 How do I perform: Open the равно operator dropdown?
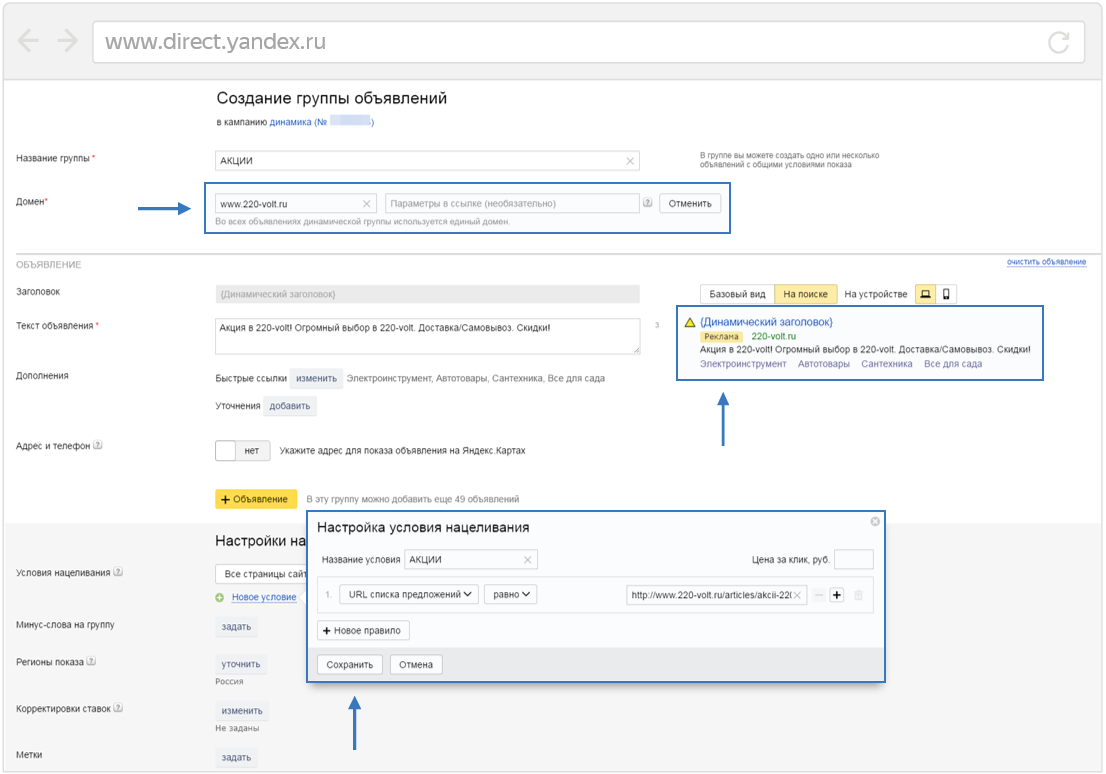tap(511, 595)
